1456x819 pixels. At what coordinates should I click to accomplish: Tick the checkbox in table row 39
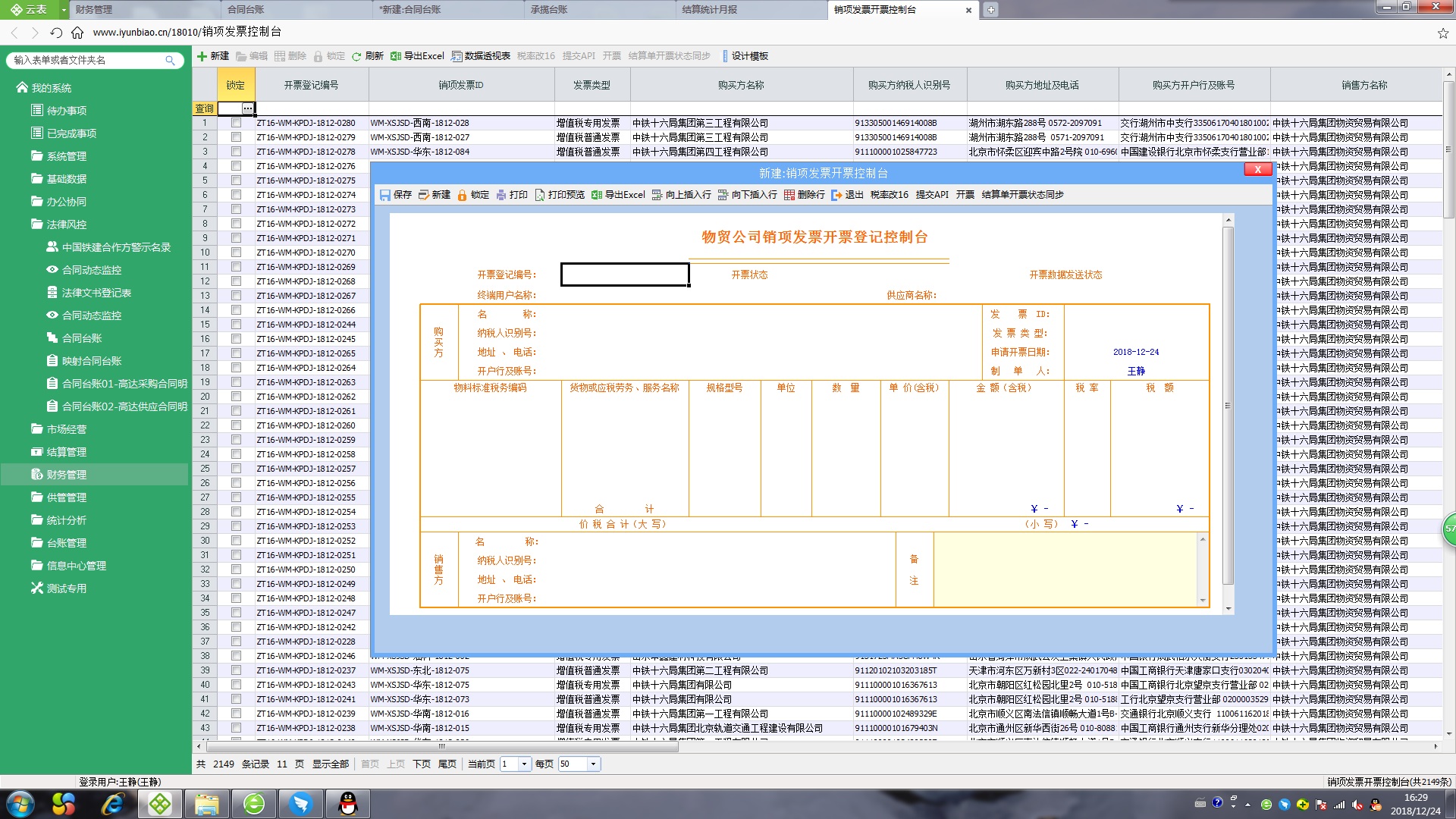pos(236,670)
